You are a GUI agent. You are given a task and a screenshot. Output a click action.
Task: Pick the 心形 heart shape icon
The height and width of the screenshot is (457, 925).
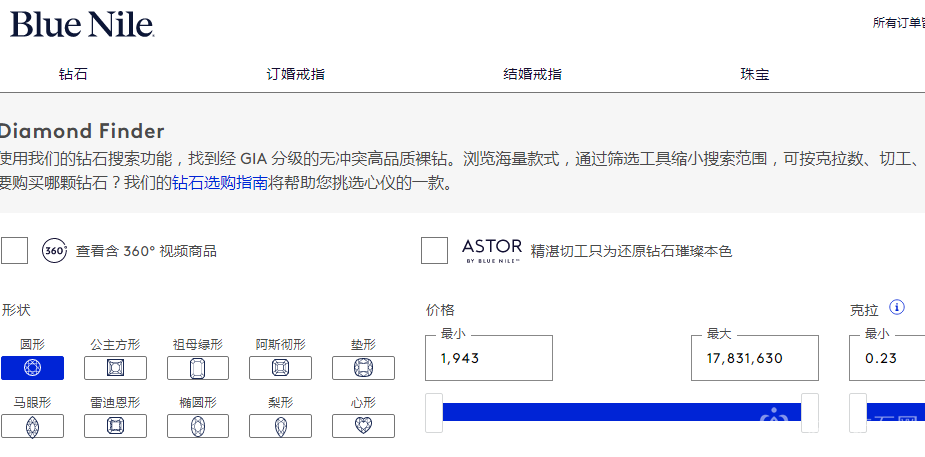[362, 426]
